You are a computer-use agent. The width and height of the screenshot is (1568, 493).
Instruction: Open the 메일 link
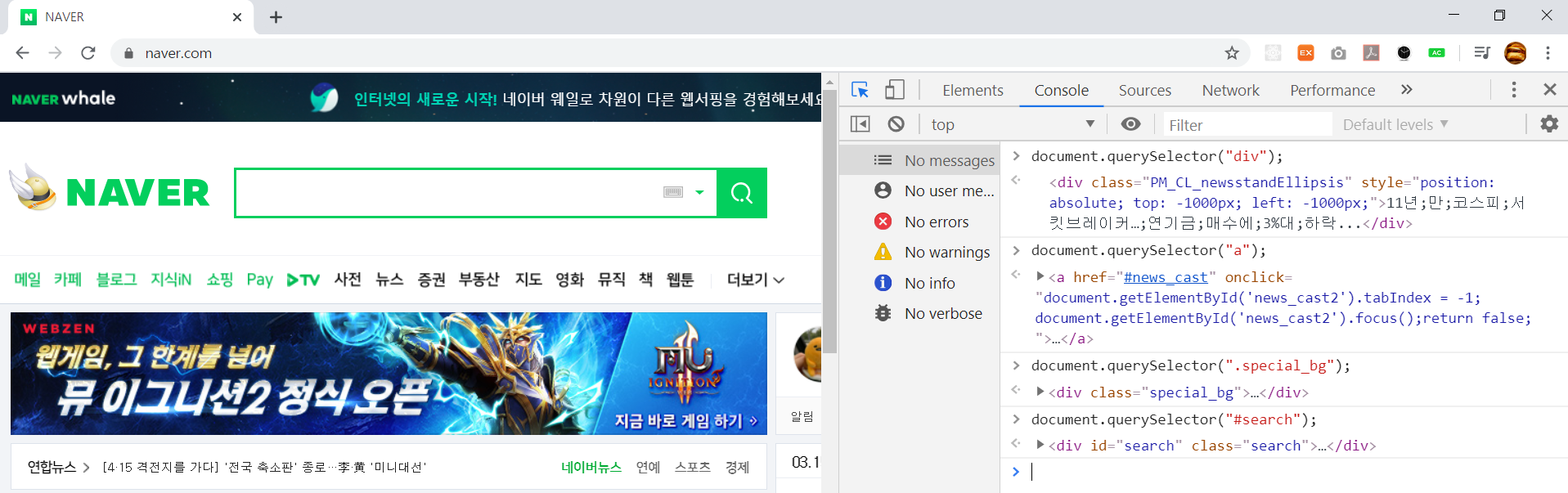point(27,280)
